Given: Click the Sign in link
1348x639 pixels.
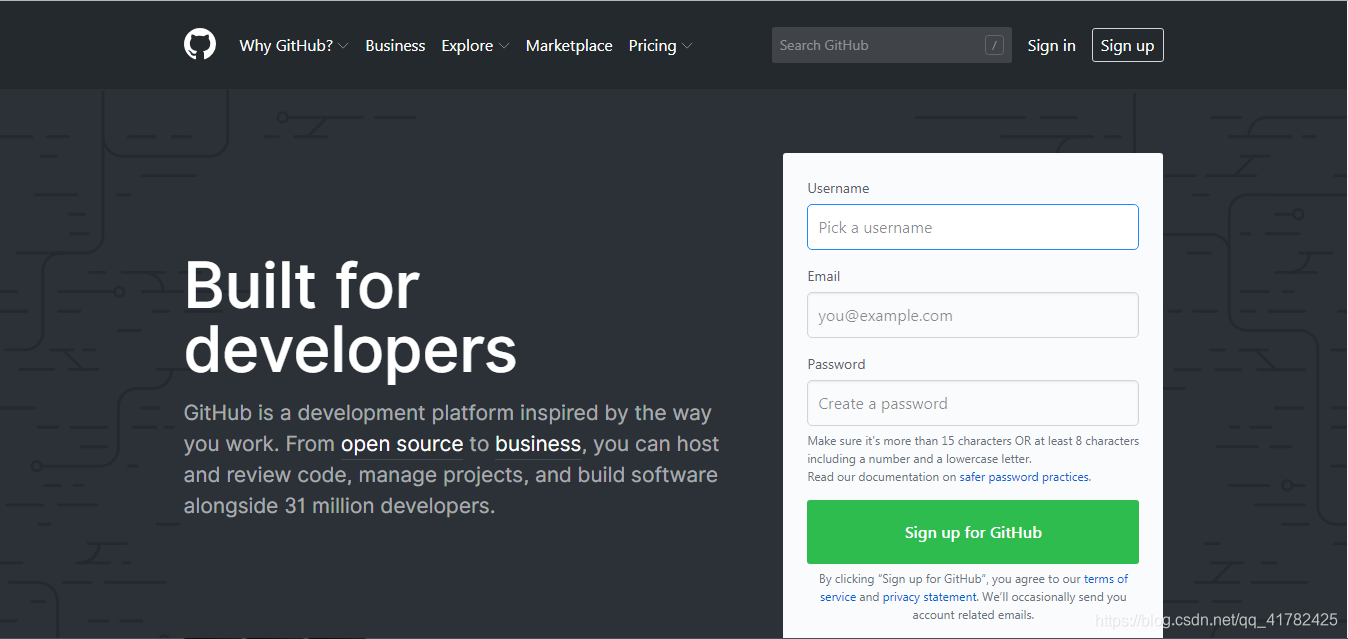Looking at the screenshot, I should coord(1051,46).
